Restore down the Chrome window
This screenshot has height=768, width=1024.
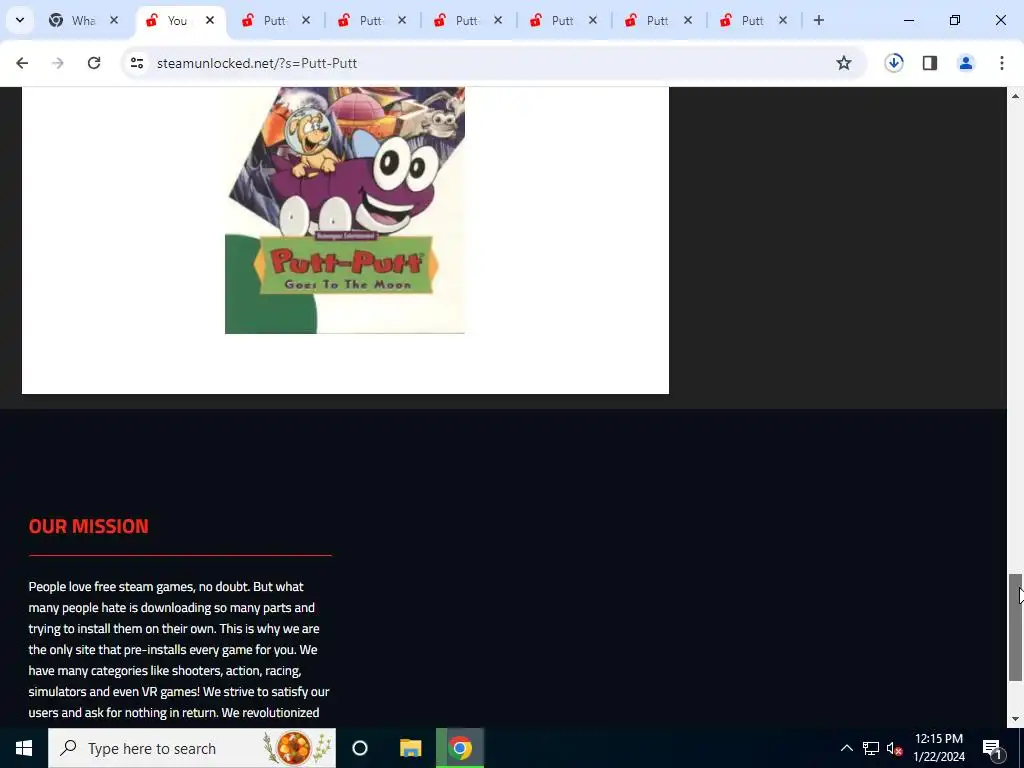pyautogui.click(x=955, y=20)
